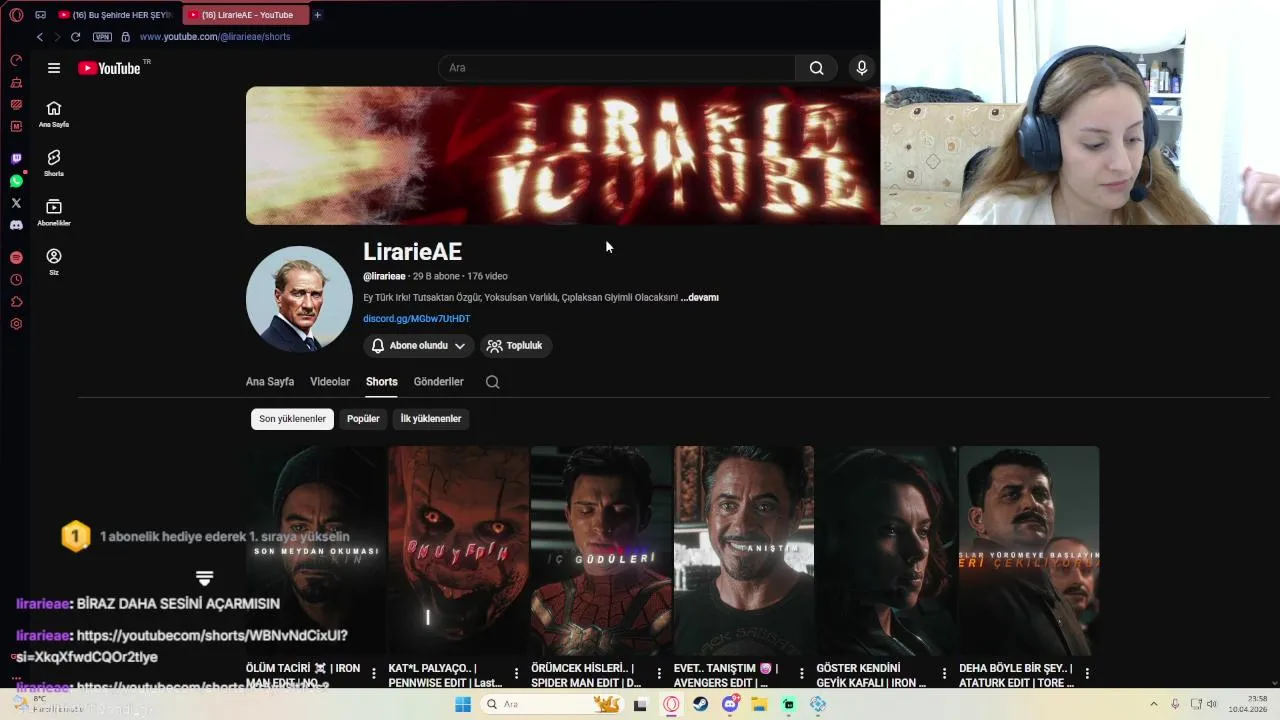Select the 'LirarieAE - YouTube' browser tab
Viewport: 1280px width, 720px height.
click(x=247, y=15)
